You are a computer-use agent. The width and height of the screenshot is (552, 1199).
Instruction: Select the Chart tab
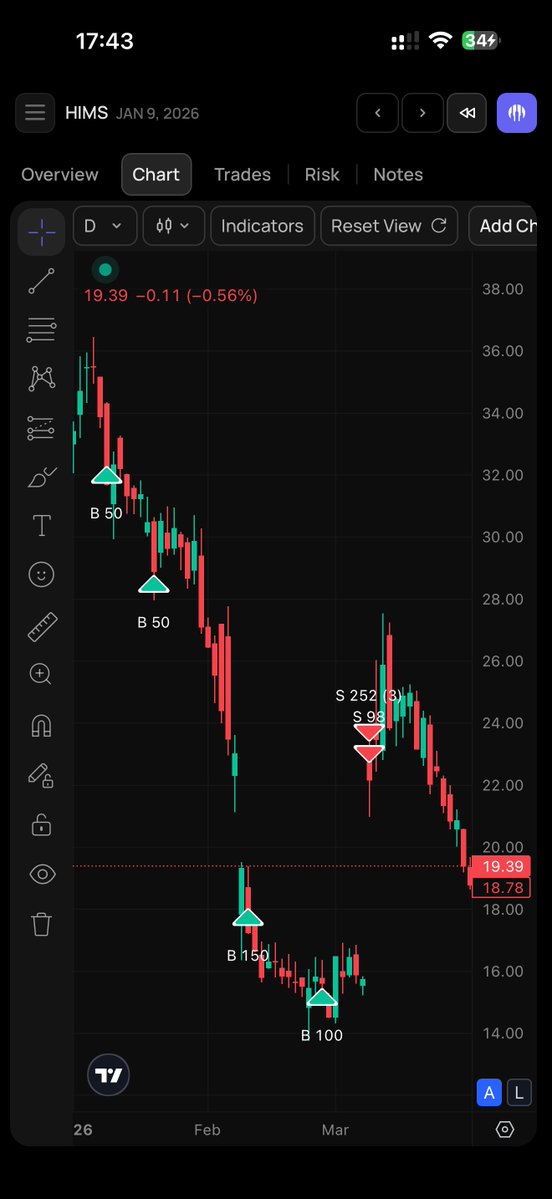[156, 174]
